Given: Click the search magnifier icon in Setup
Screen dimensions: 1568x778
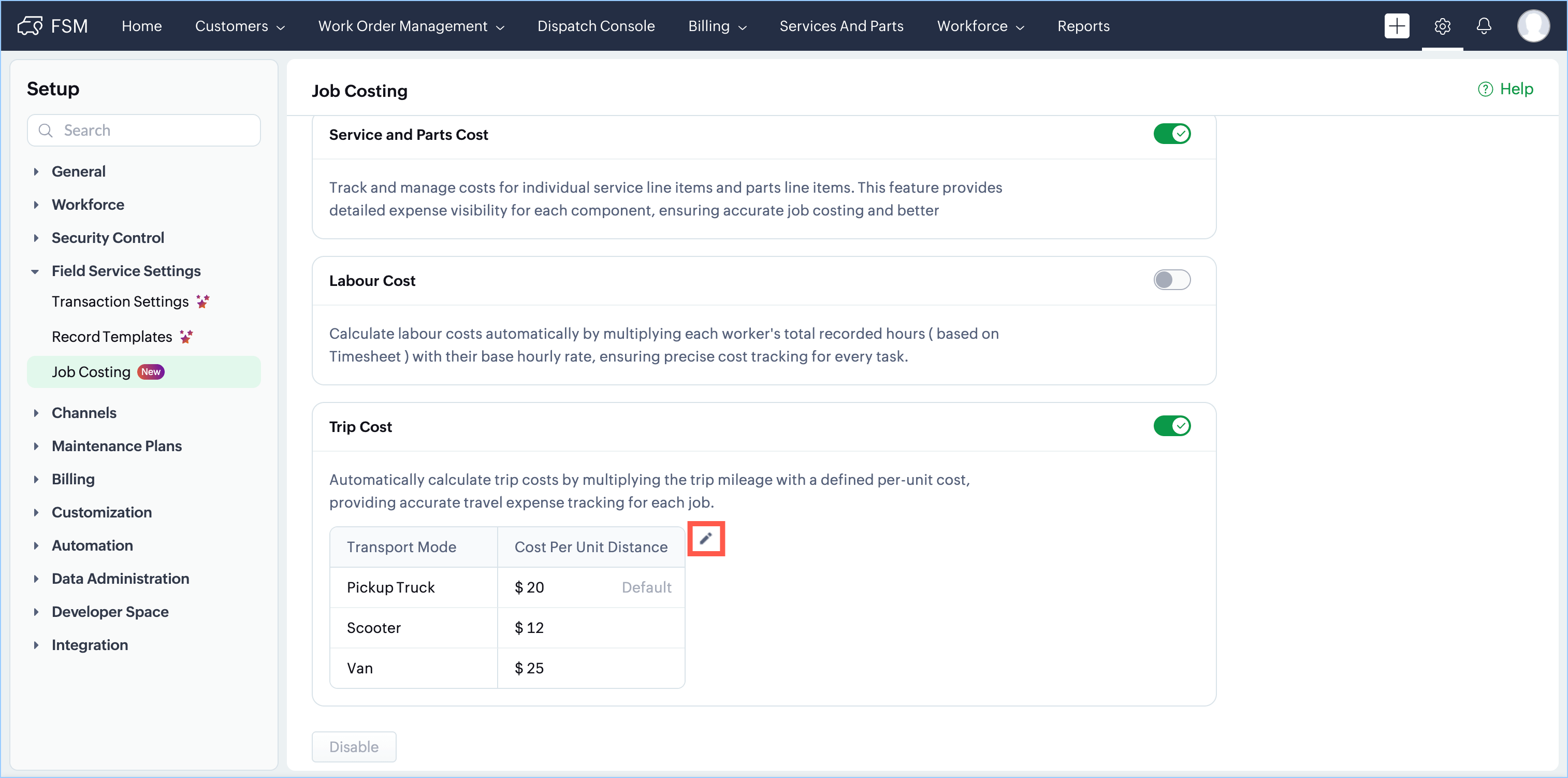Looking at the screenshot, I should tap(46, 131).
